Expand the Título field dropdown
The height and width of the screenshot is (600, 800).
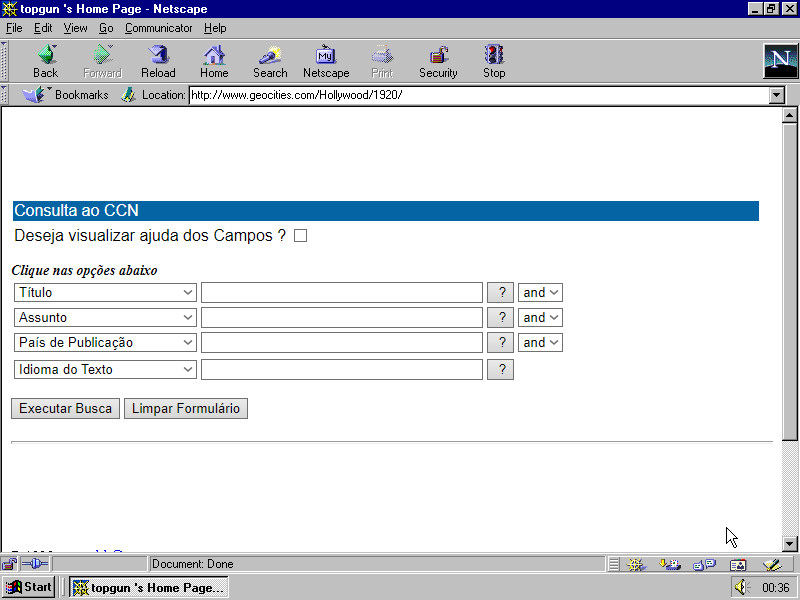(105, 292)
